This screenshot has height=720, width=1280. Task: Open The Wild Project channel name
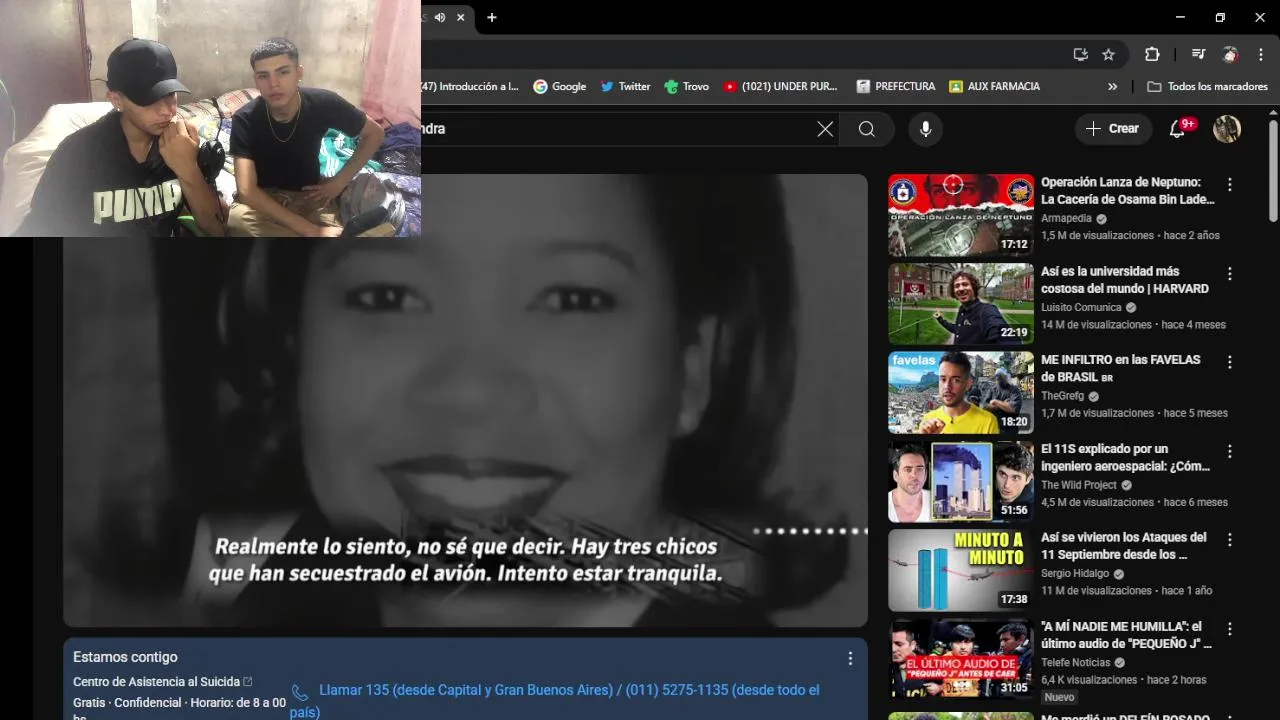click(1078, 485)
